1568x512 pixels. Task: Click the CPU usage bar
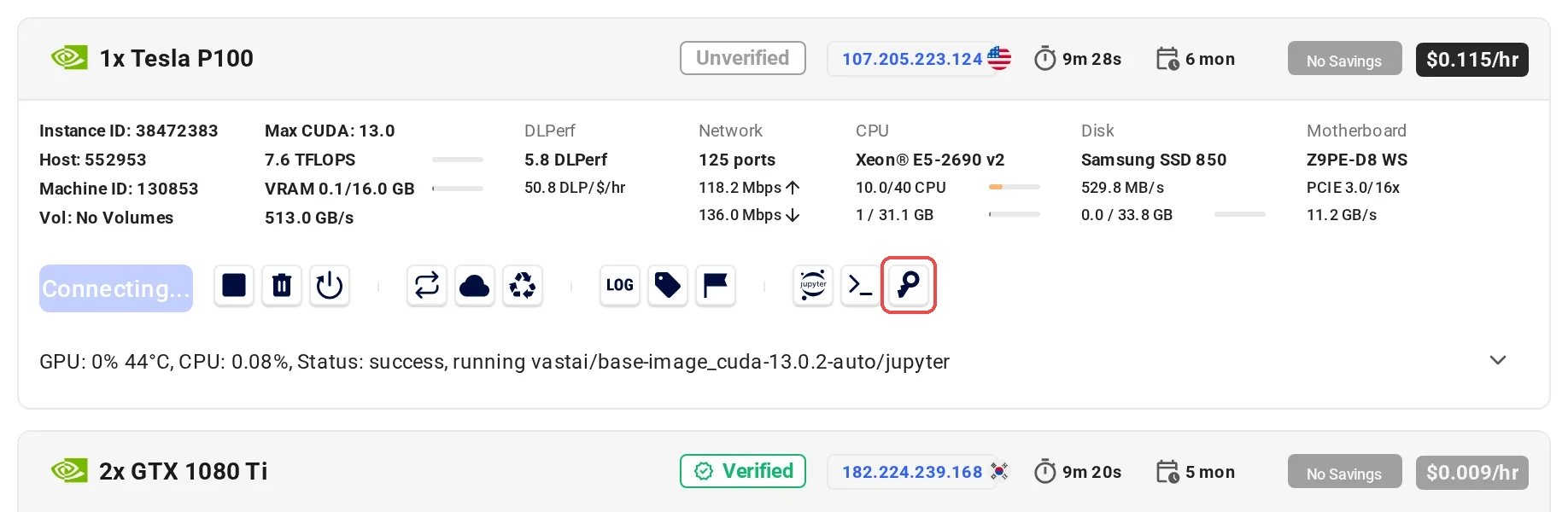(x=1015, y=187)
